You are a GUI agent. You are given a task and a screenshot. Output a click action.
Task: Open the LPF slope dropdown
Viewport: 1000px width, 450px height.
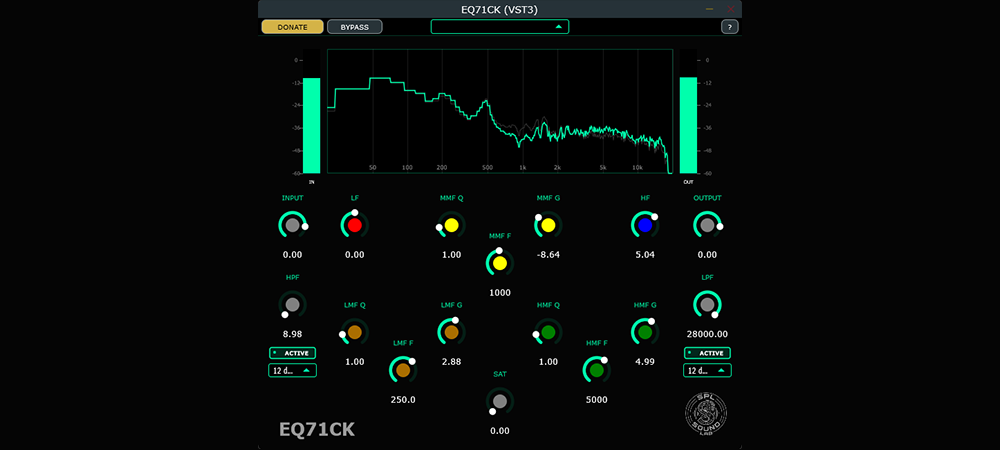pyautogui.click(x=707, y=370)
